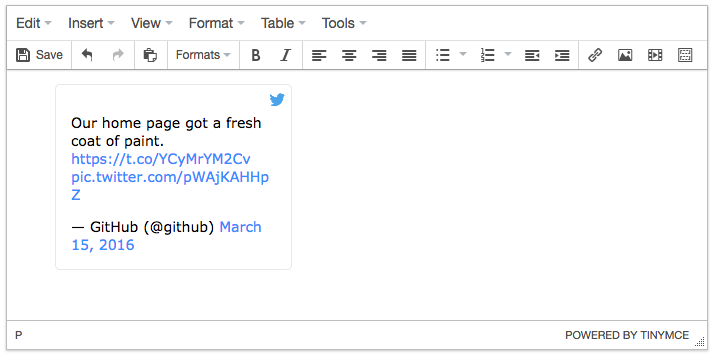Align text right

379,55
